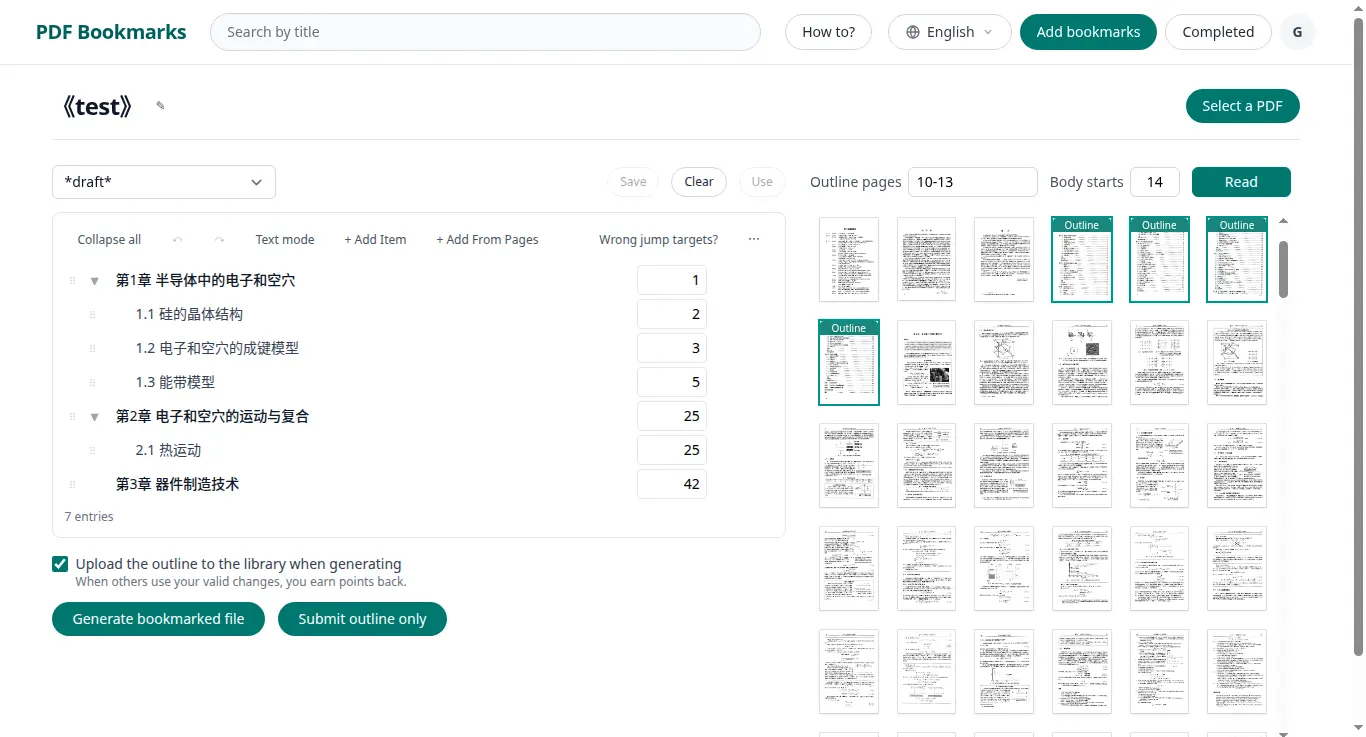Grab the drag handle of 1.3 能带模型
Viewport: 1366px width, 737px height.
[92, 383]
